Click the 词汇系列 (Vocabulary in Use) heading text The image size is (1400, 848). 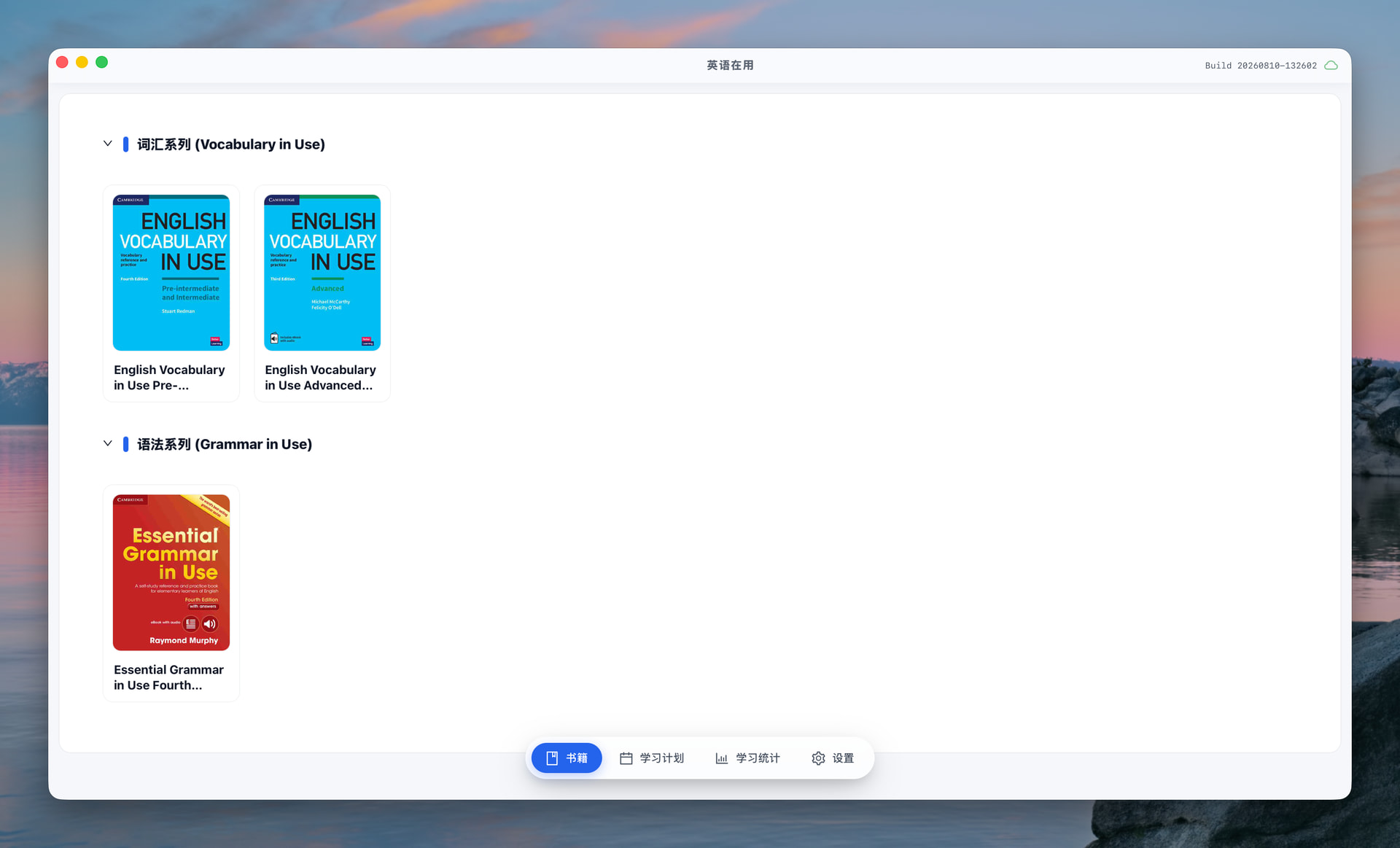[231, 144]
